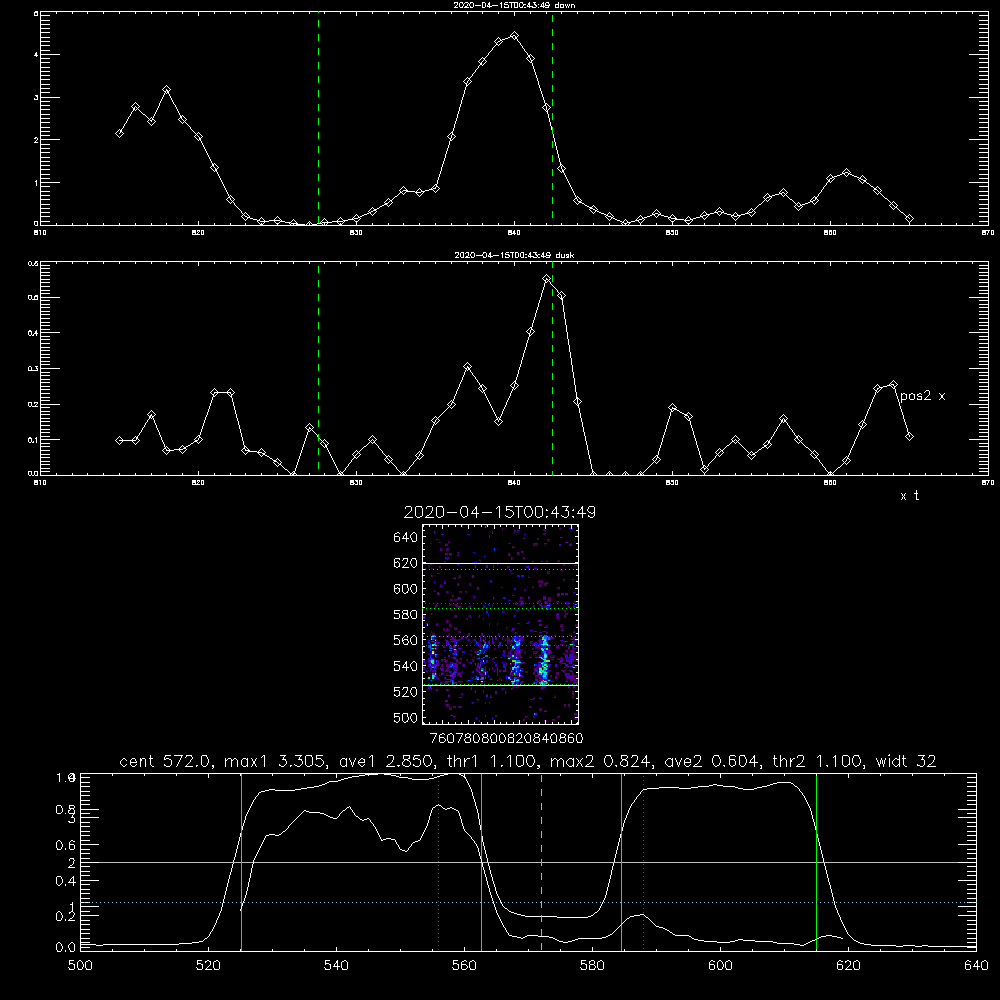Click the orange dashed center line at 572

pos(541,862)
